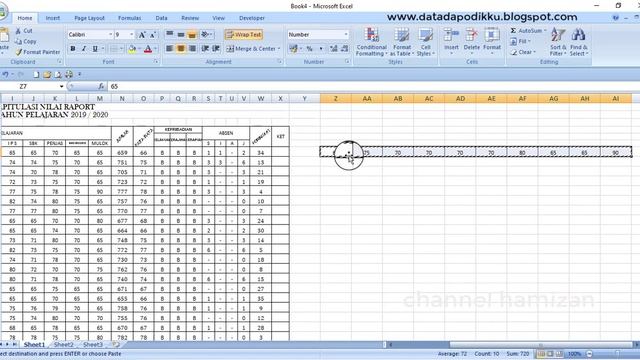640x360 pixels.
Task: Activate the Format Painter tool
Action: 38,52
